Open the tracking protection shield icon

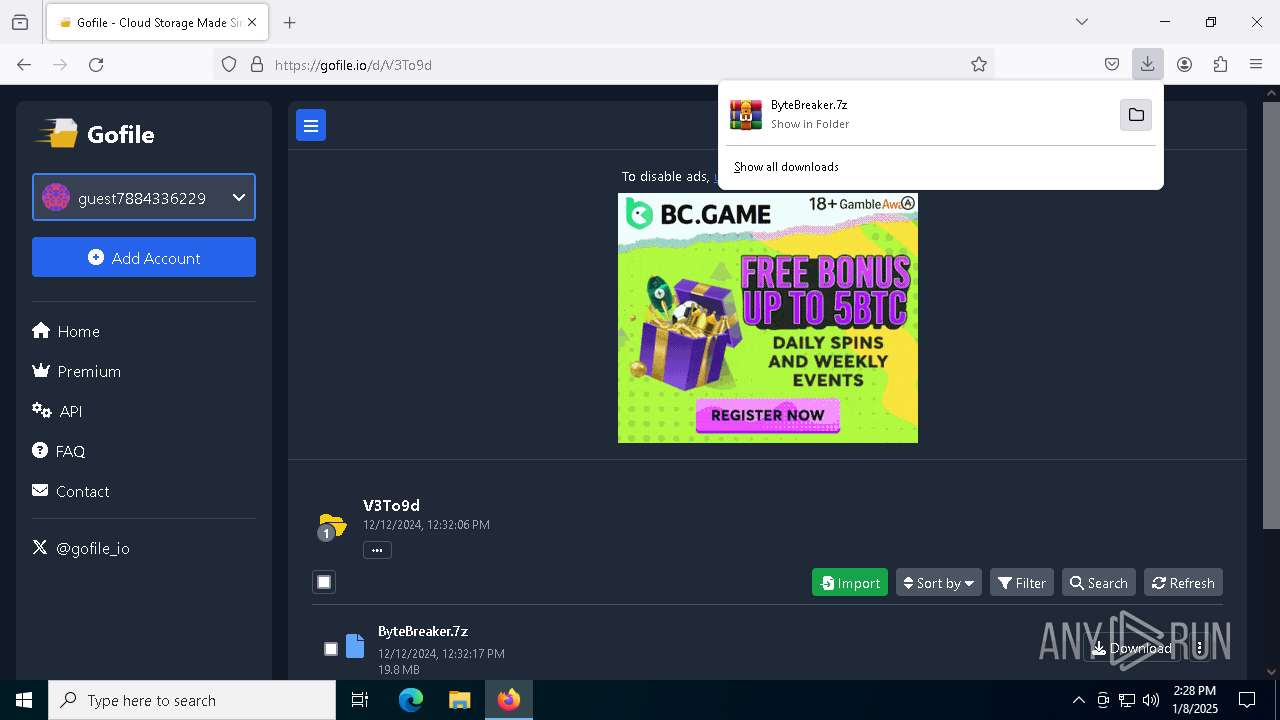click(229, 65)
